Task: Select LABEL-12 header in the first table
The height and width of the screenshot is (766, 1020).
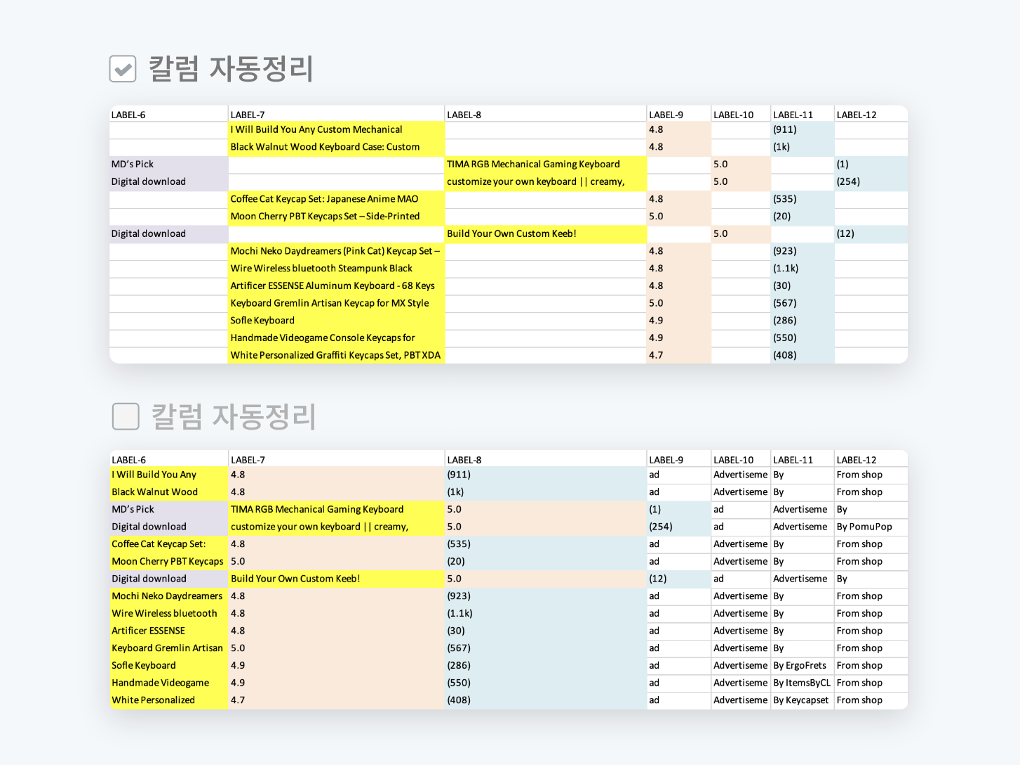Action: [x=870, y=114]
